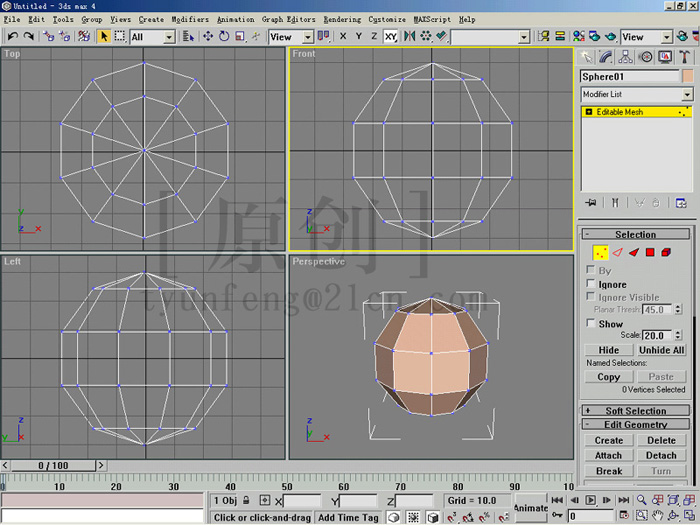The width and height of the screenshot is (700, 525).
Task: Click the 0 / 100 time slider
Action: pos(53,466)
